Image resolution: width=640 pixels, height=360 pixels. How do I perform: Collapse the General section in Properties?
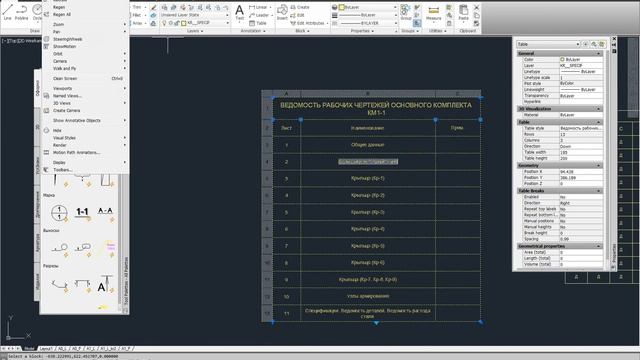point(598,53)
